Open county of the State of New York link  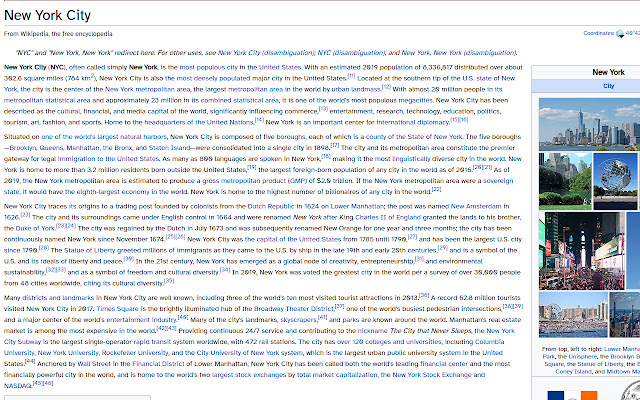pos(414,137)
